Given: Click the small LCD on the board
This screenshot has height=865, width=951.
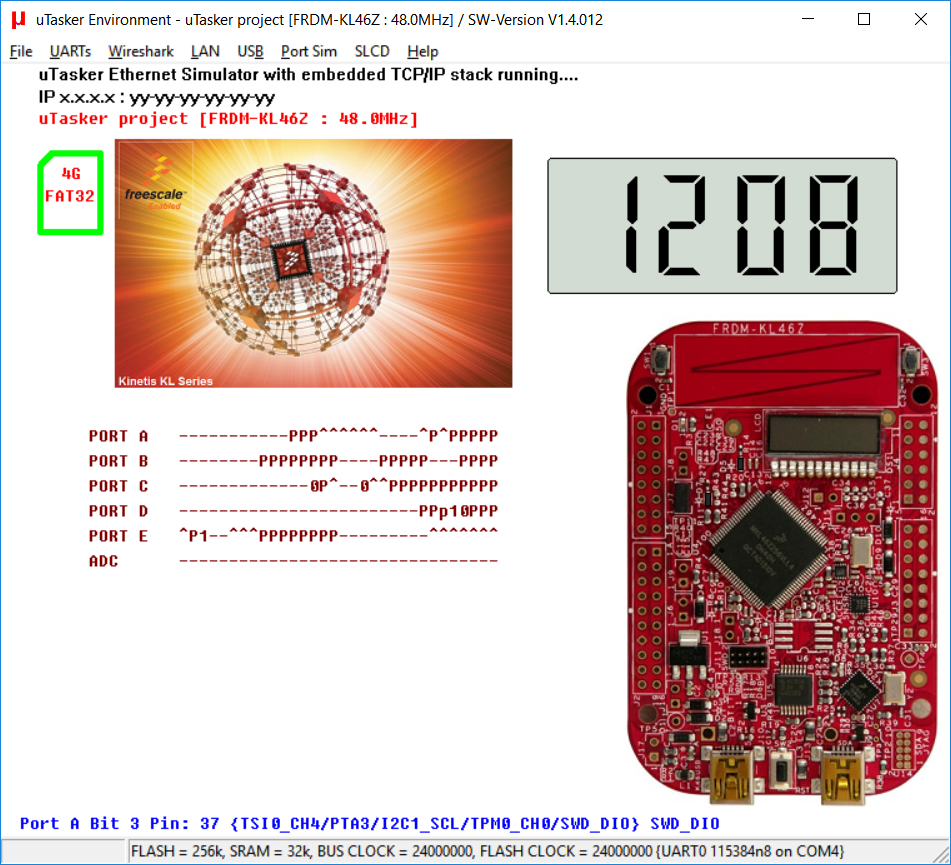Looking at the screenshot, I should [824, 433].
